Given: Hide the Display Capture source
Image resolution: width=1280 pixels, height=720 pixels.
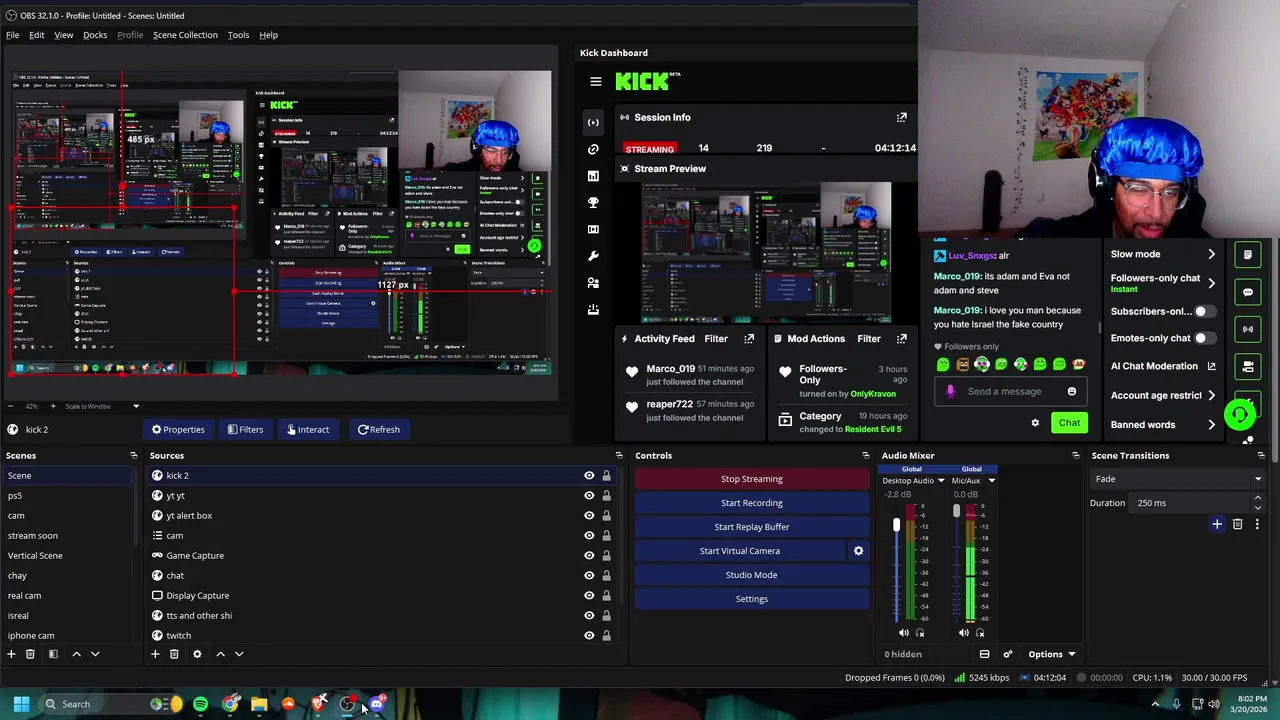Looking at the screenshot, I should (589, 596).
